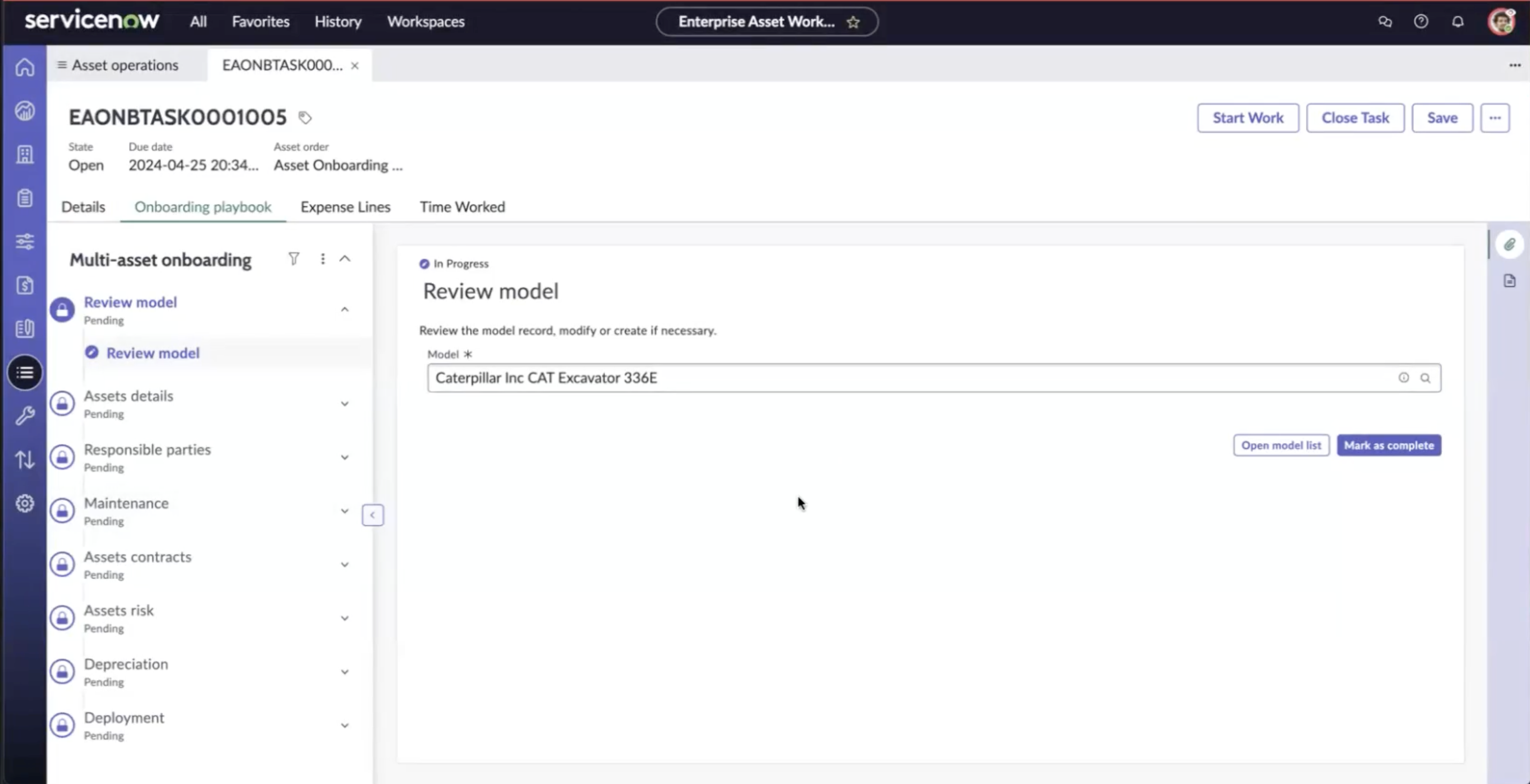Click the building icon in sidebar
This screenshot has height=784, width=1530.
[24, 154]
